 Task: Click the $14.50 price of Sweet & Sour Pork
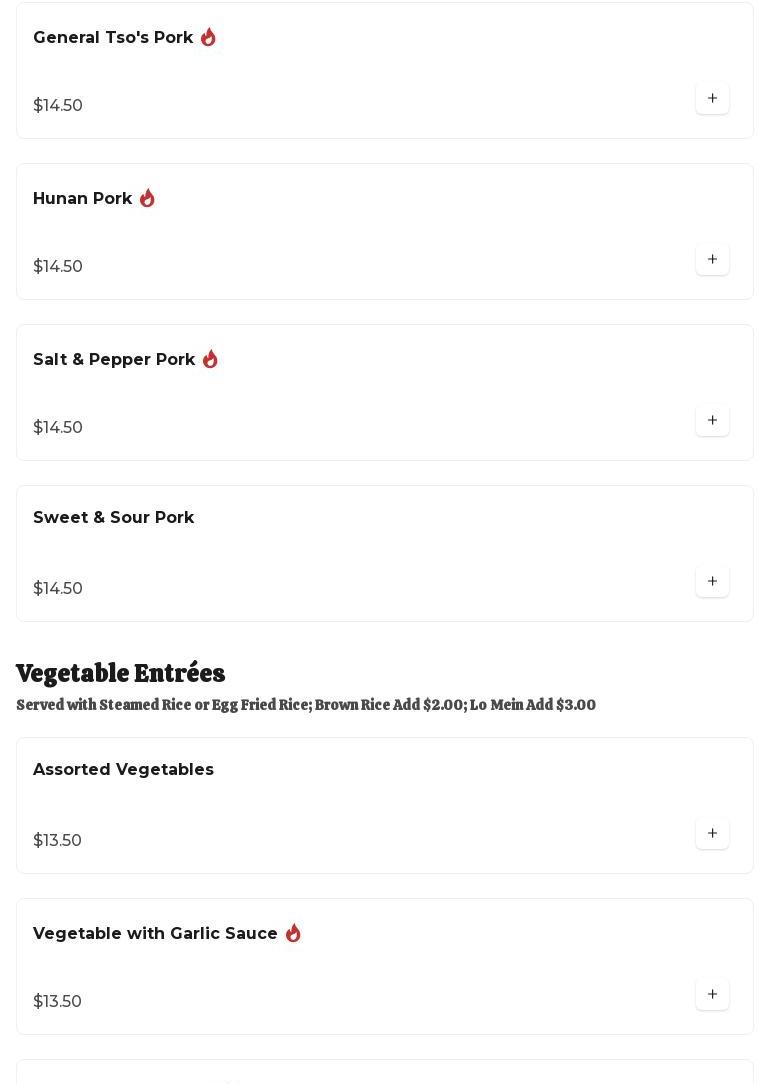58,588
